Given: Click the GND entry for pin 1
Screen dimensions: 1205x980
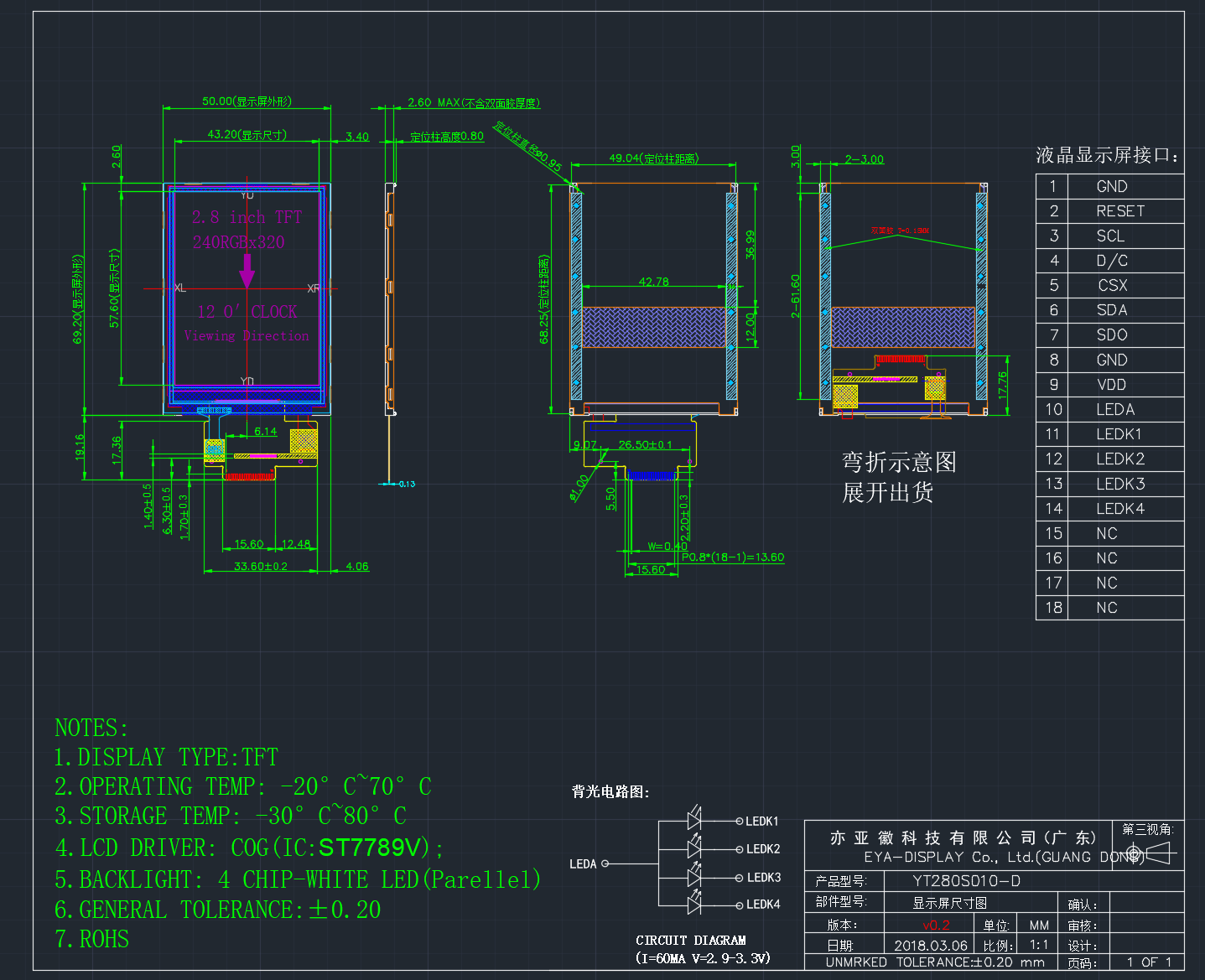Looking at the screenshot, I should point(1112,187).
